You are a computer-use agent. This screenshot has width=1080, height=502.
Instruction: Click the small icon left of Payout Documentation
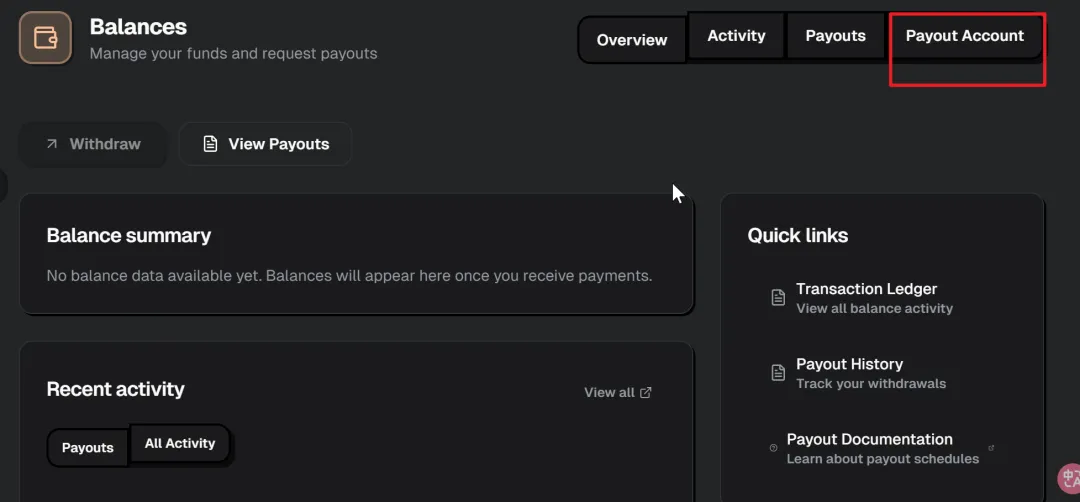point(773,448)
